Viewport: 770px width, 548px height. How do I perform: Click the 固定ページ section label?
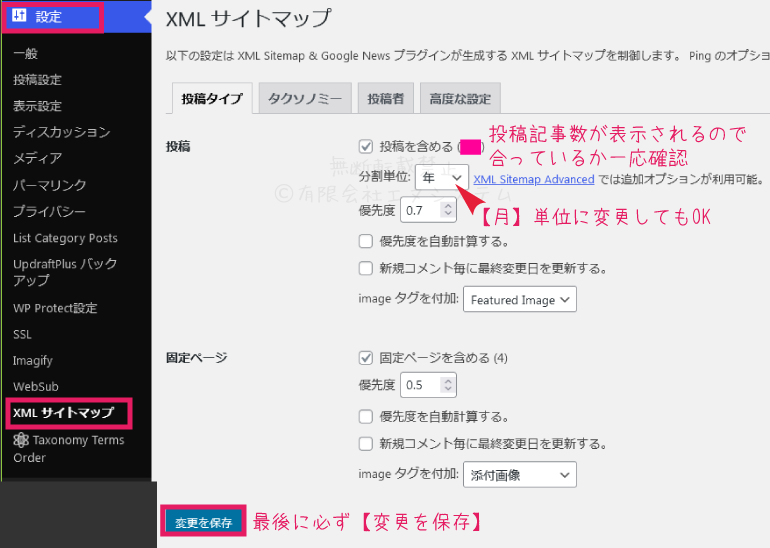coord(196,357)
